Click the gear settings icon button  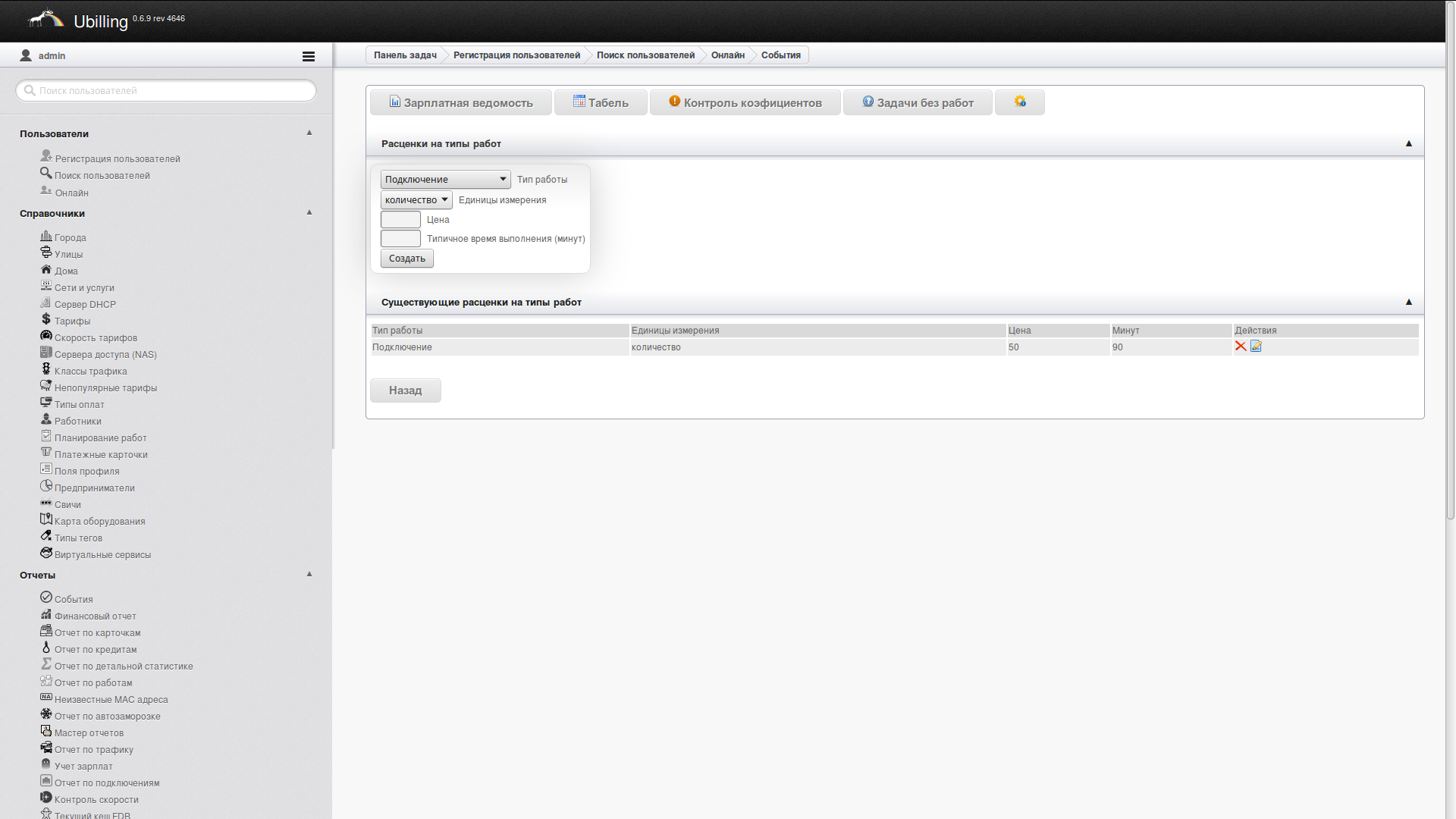1020,102
